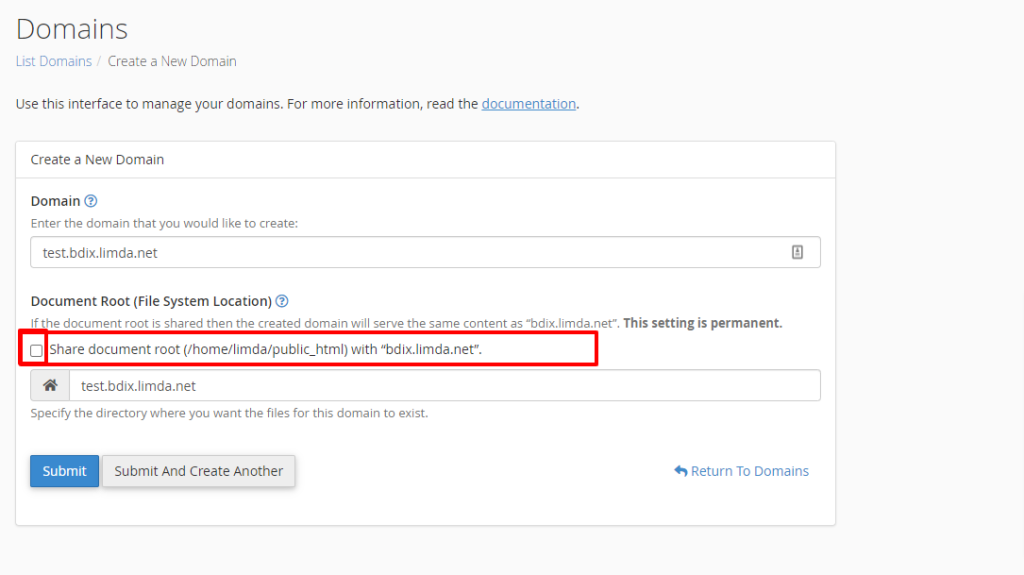Focus the document root directory input field

pyautogui.click(x=445, y=386)
